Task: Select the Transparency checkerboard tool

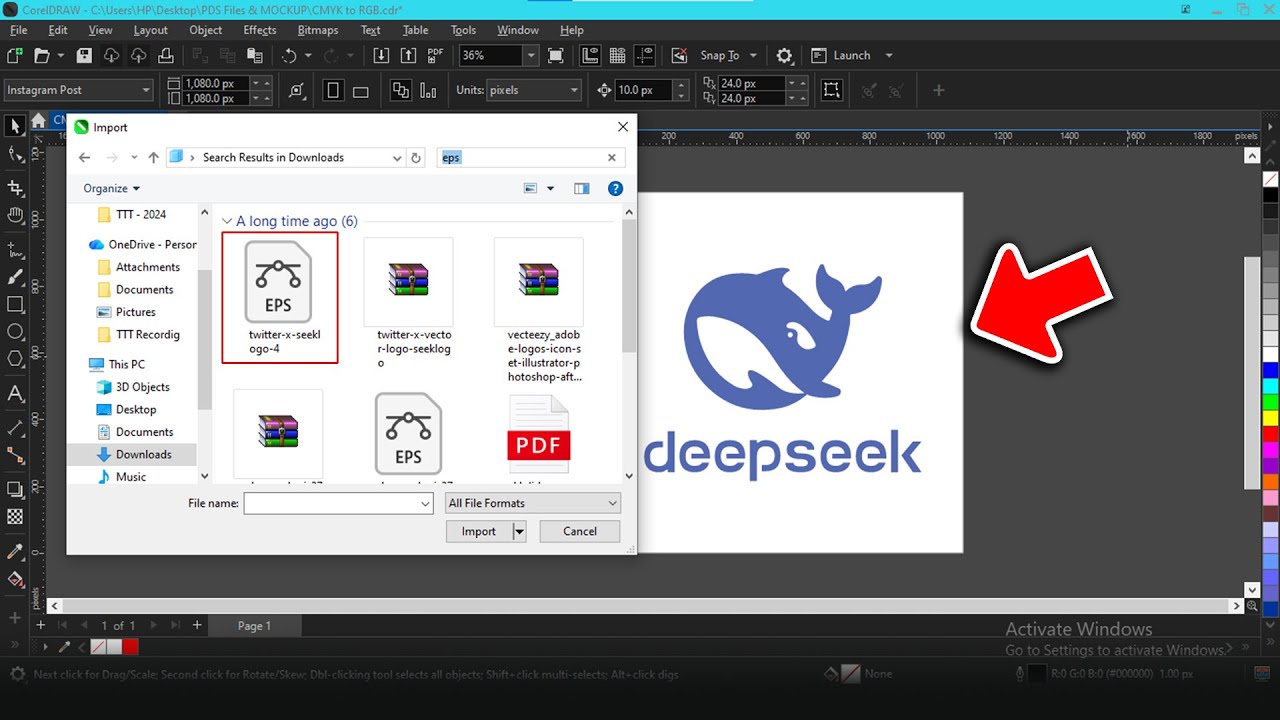Action: tap(15, 517)
